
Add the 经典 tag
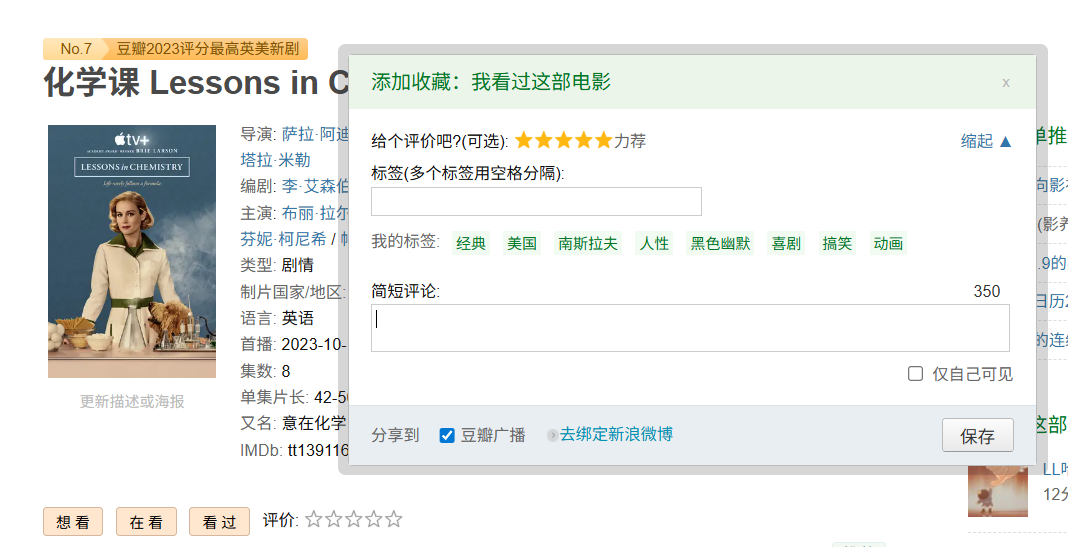471,243
